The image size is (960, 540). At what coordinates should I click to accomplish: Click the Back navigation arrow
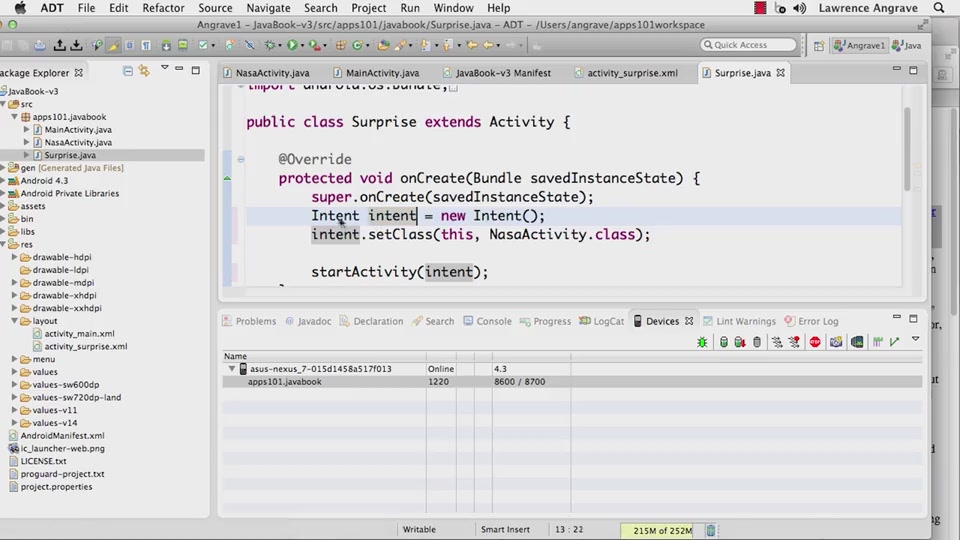489,45
